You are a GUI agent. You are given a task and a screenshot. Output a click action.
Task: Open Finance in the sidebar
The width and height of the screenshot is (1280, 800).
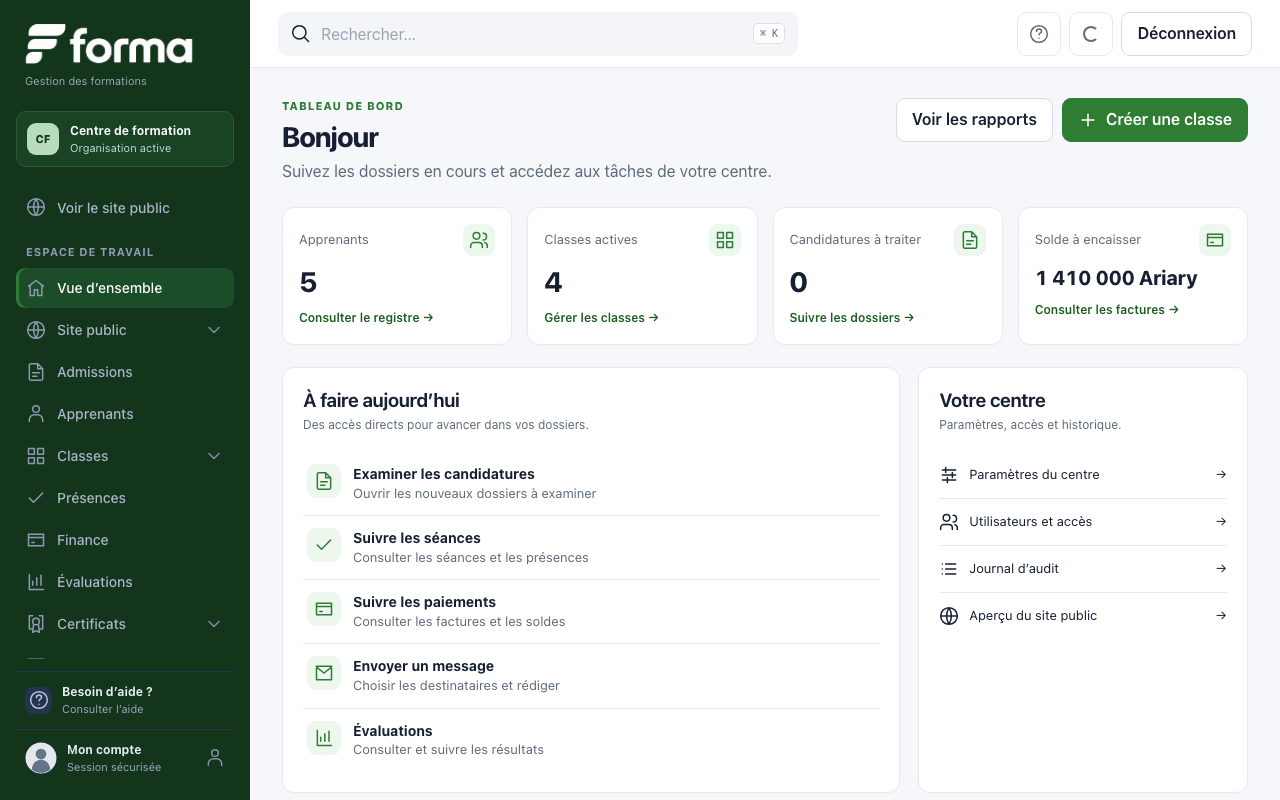(125, 540)
